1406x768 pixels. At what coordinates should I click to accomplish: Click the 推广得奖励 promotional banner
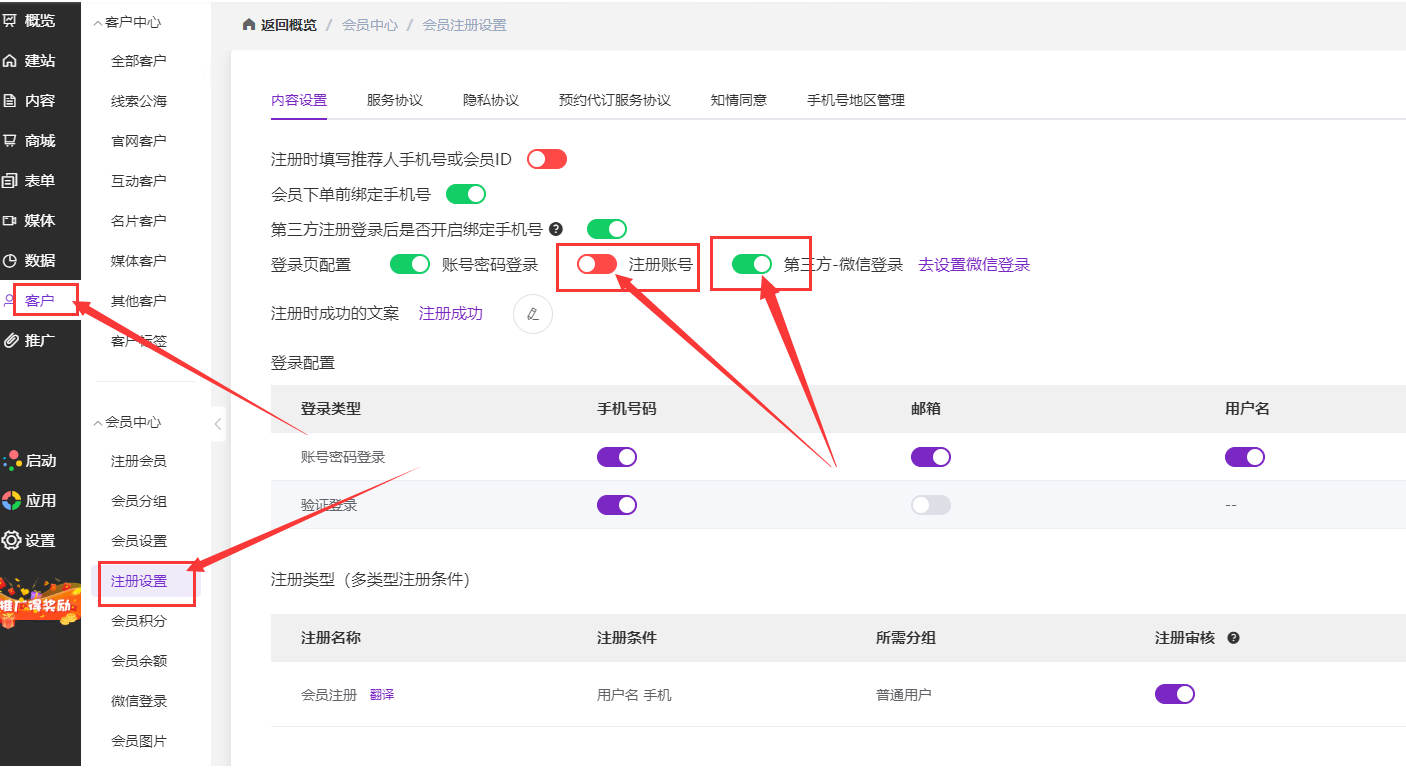40,603
